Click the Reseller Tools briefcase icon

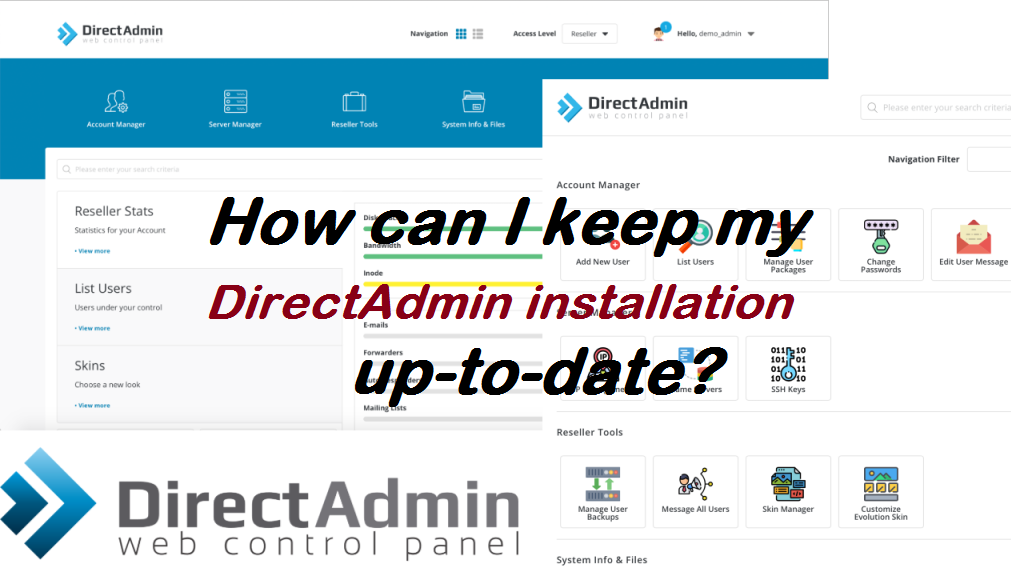[x=354, y=102]
